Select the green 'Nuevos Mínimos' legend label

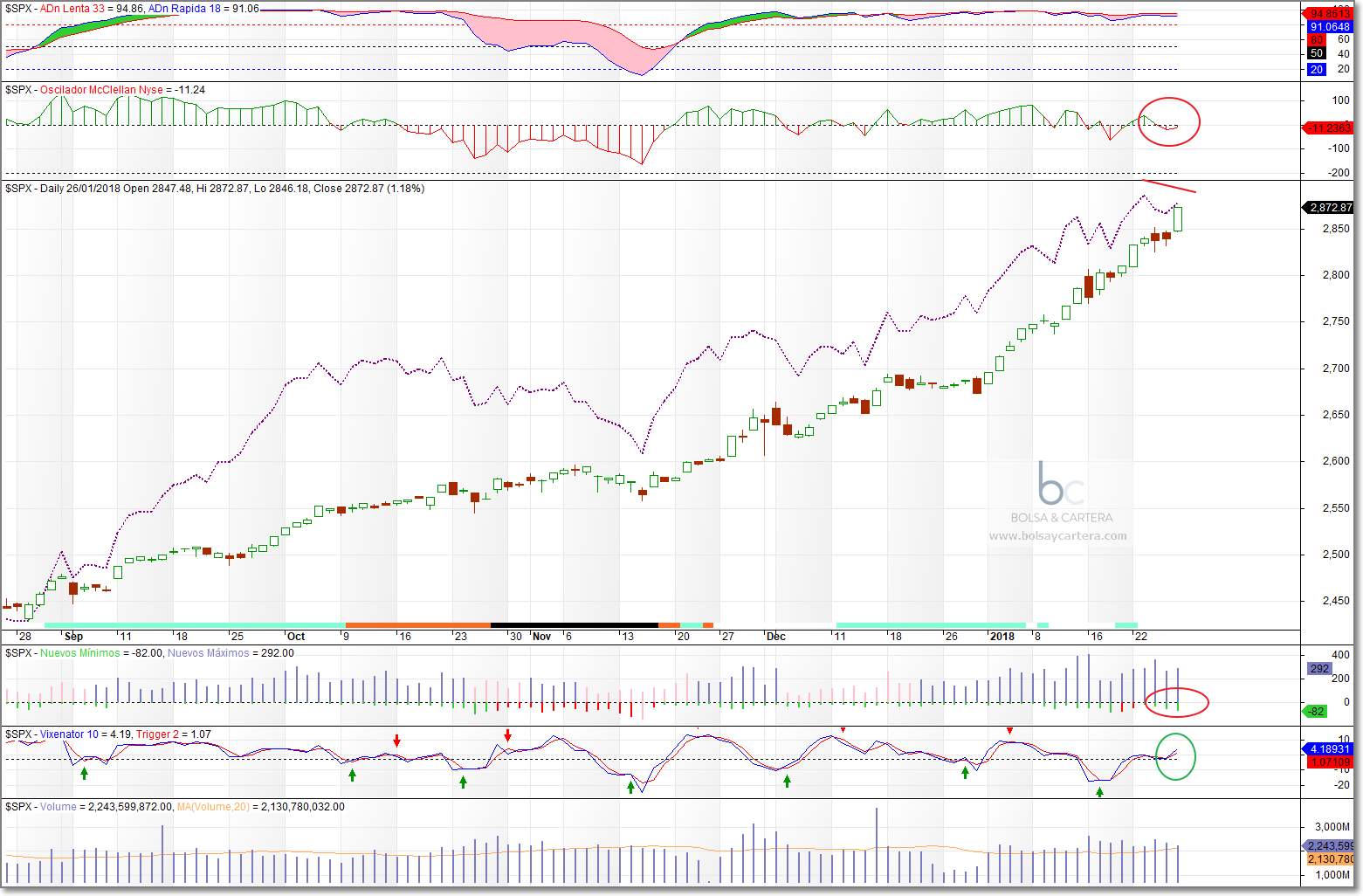(x=80, y=653)
